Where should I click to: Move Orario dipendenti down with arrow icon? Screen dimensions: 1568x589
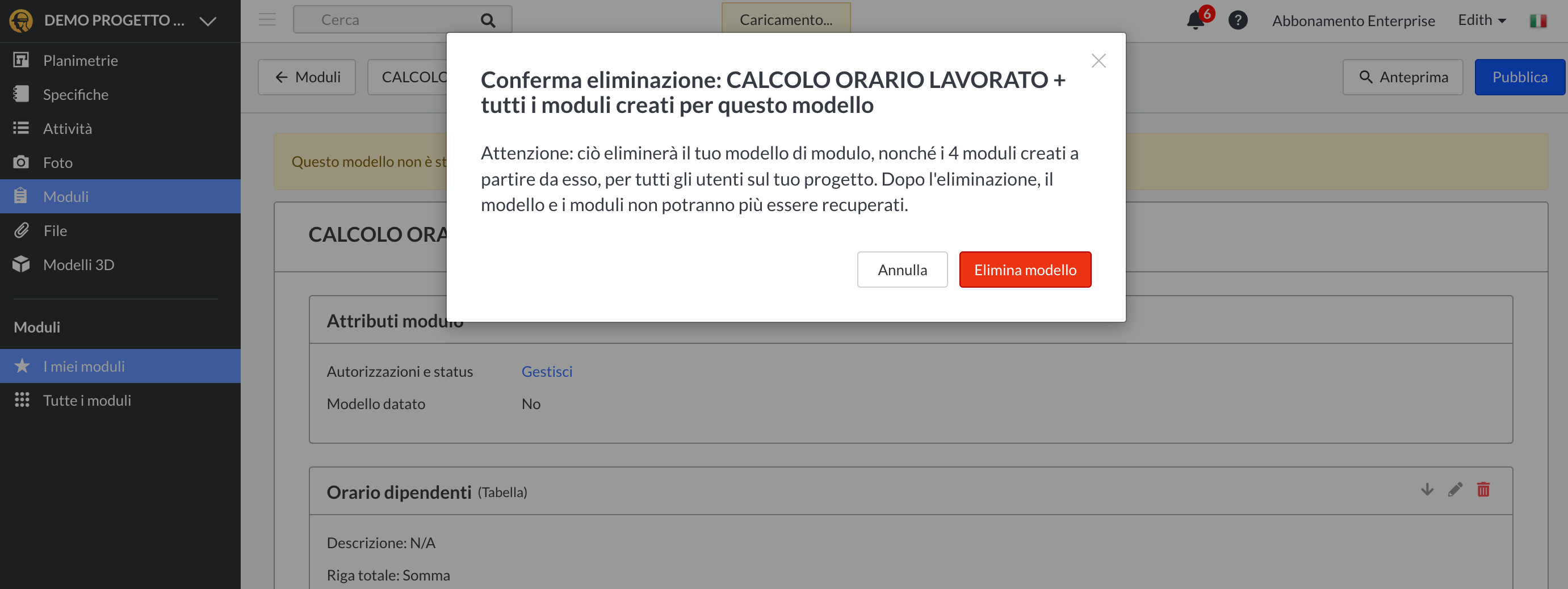coord(1427,490)
